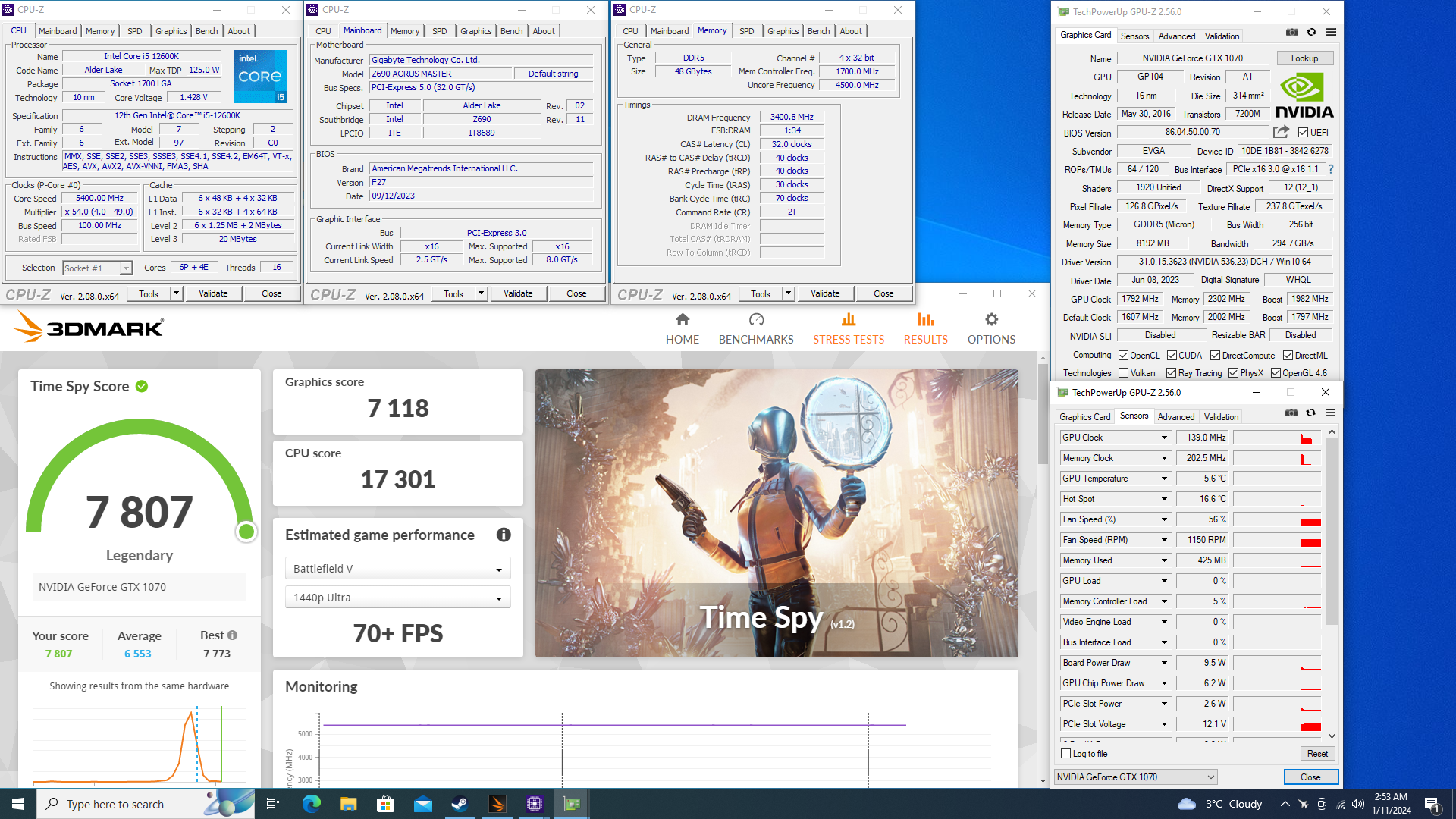Open Tools dropdown arrow in CPU-Z CPU window
Viewport: 1456px width, 819px height.
(176, 293)
